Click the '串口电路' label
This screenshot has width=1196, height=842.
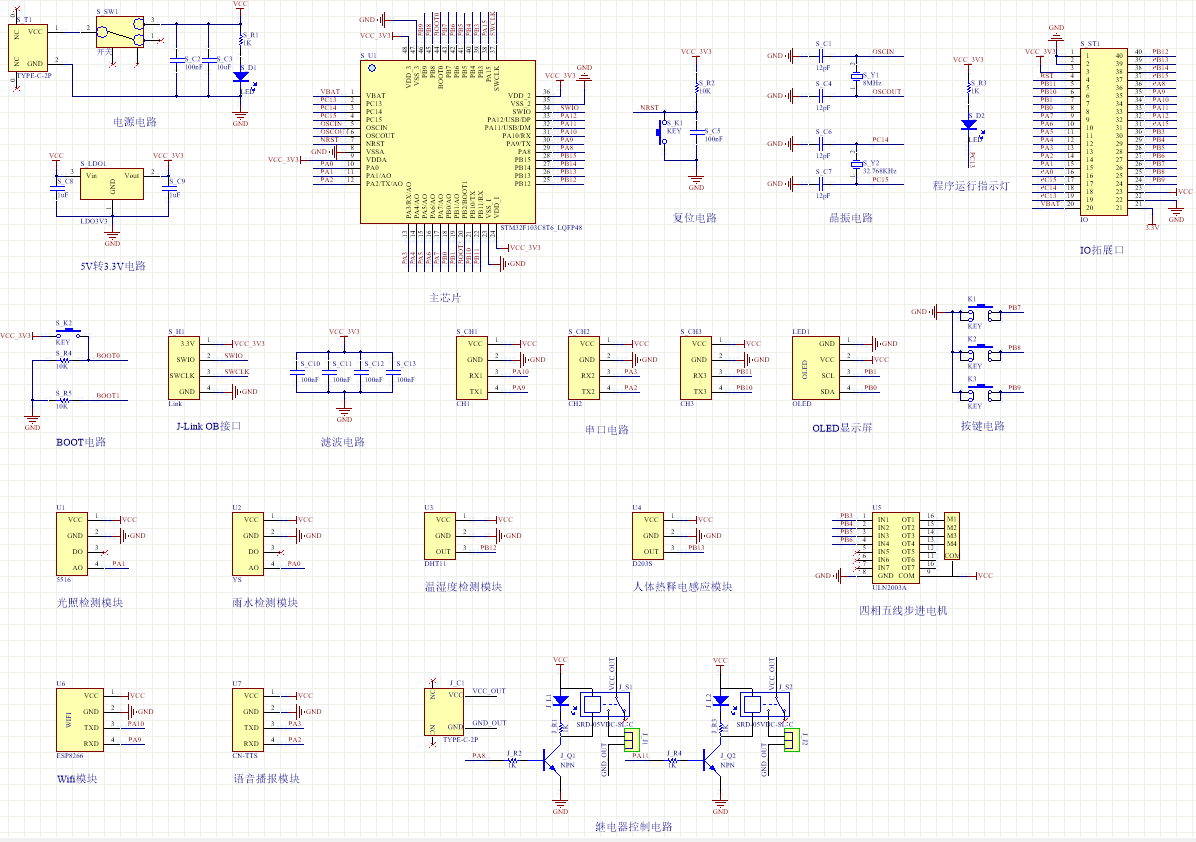tap(607, 430)
